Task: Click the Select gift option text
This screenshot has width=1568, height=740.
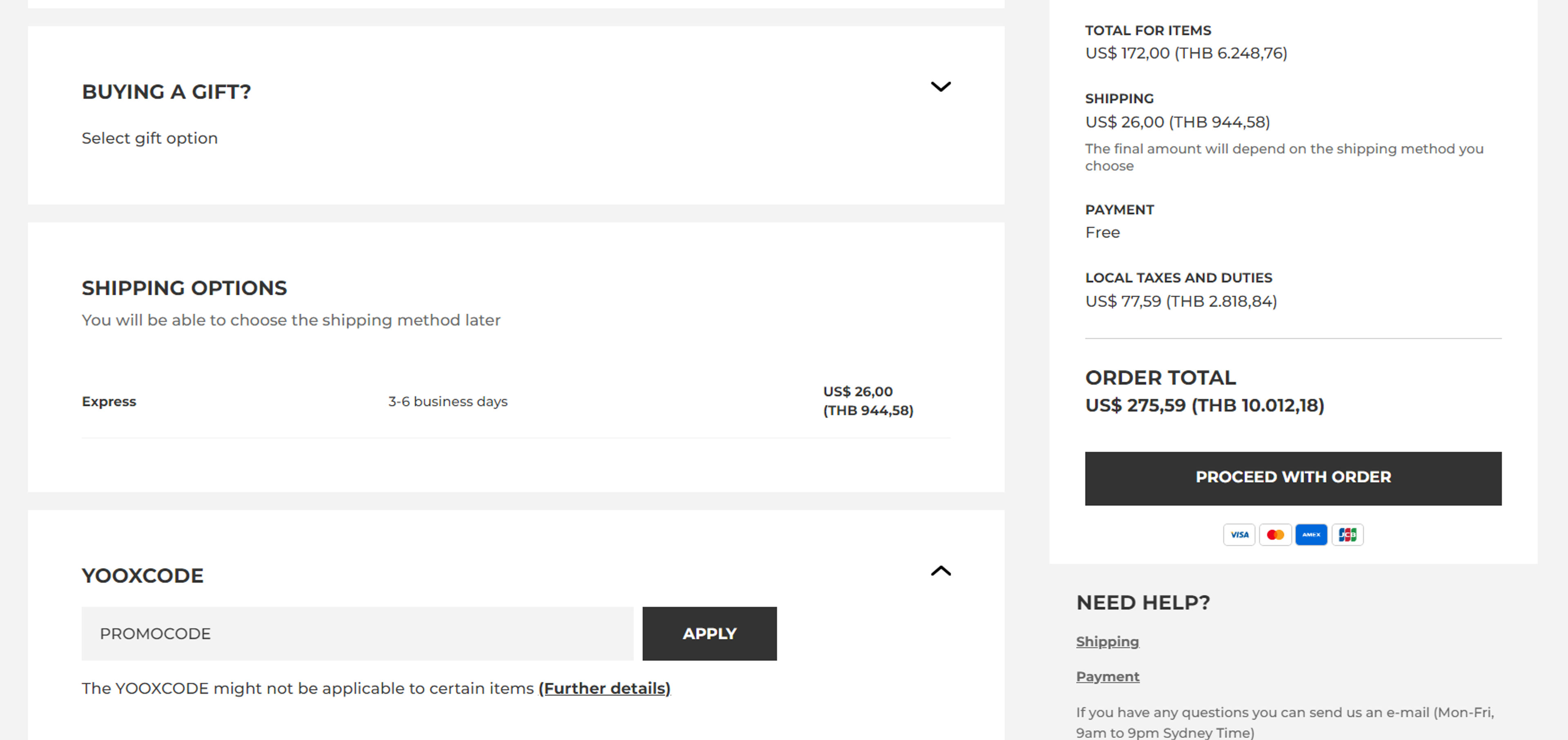Action: pyautogui.click(x=150, y=138)
